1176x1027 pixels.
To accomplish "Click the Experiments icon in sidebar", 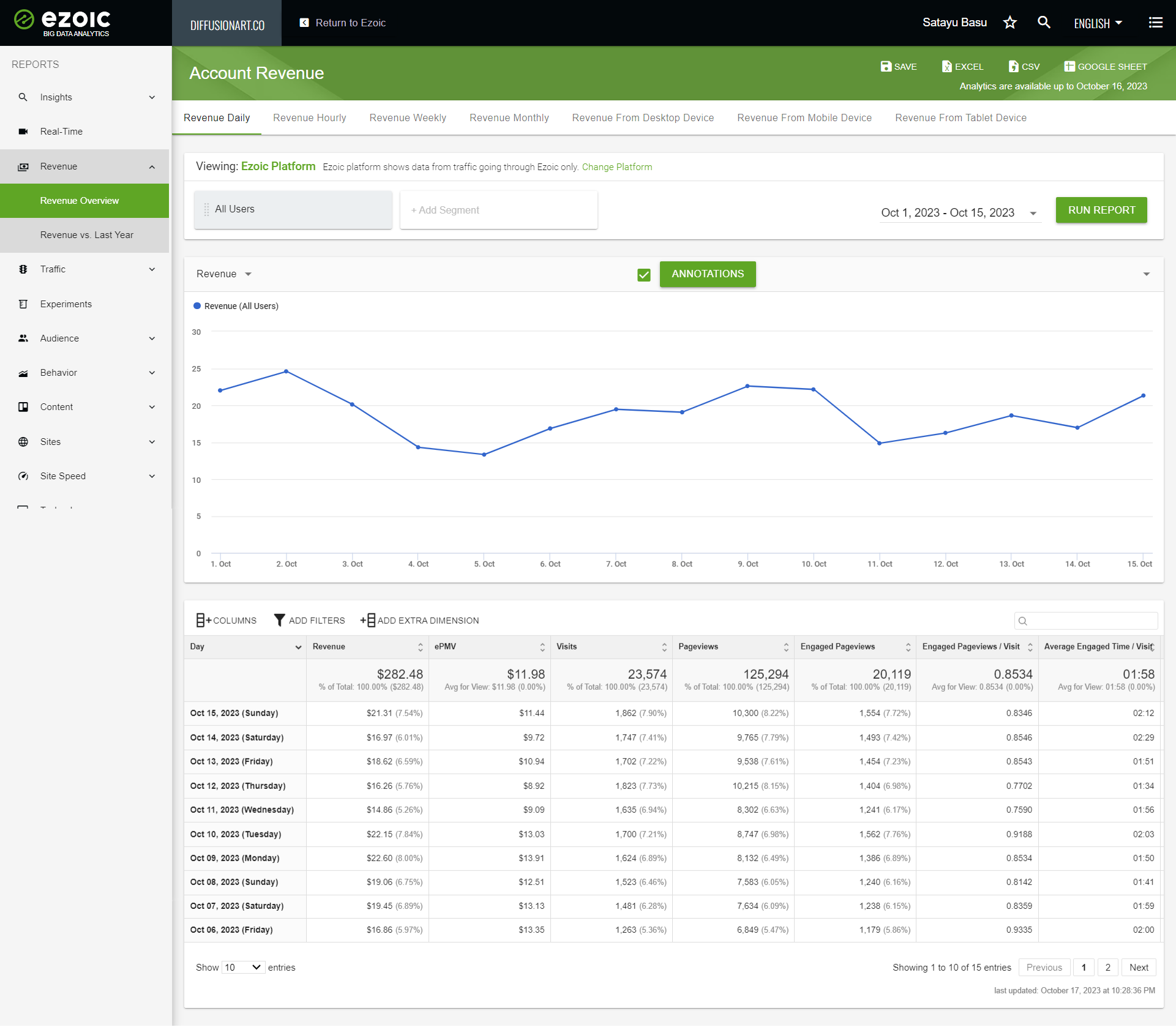I will (x=23, y=304).
